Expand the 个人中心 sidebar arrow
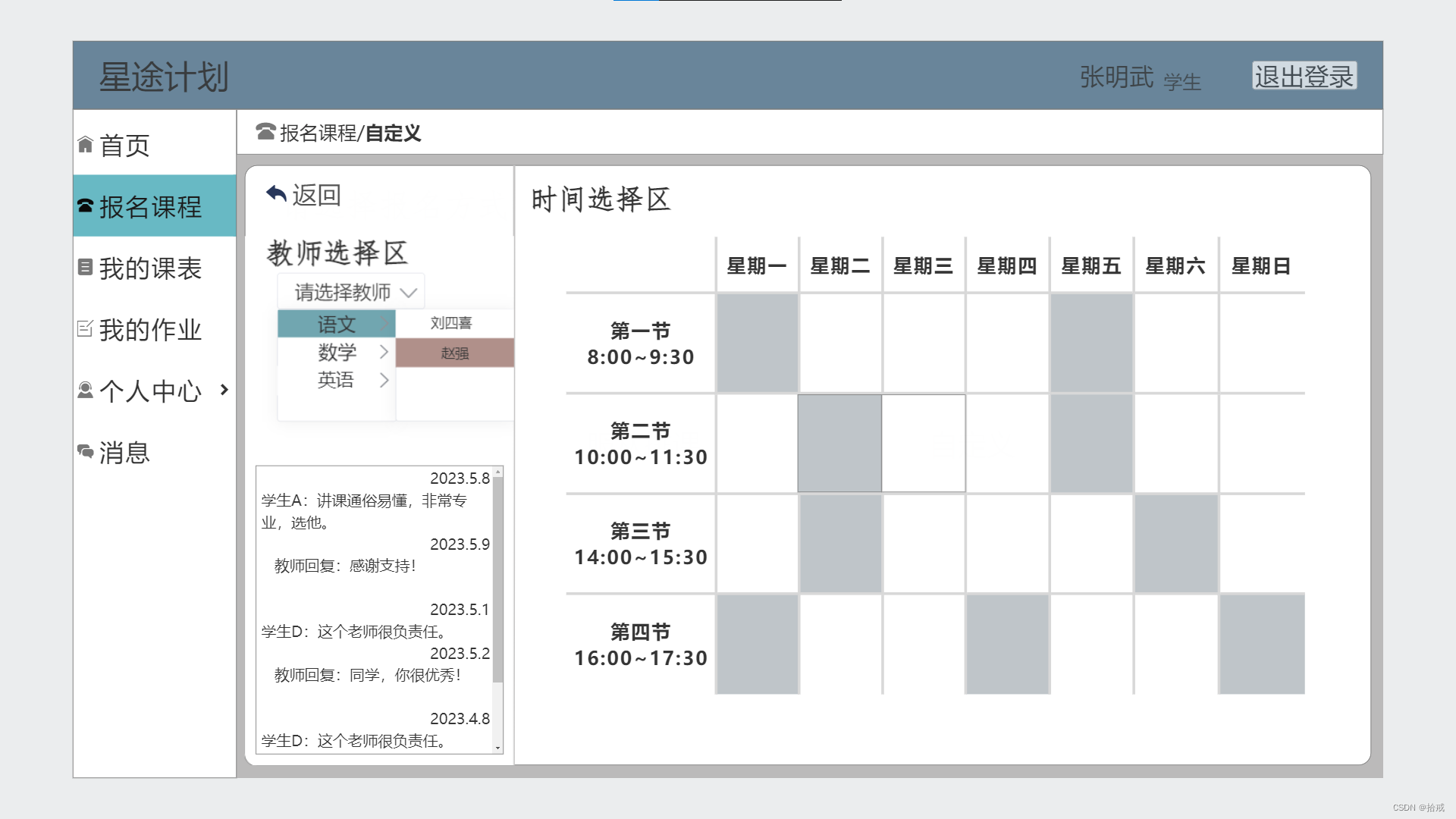The image size is (1456, 819). 224,390
